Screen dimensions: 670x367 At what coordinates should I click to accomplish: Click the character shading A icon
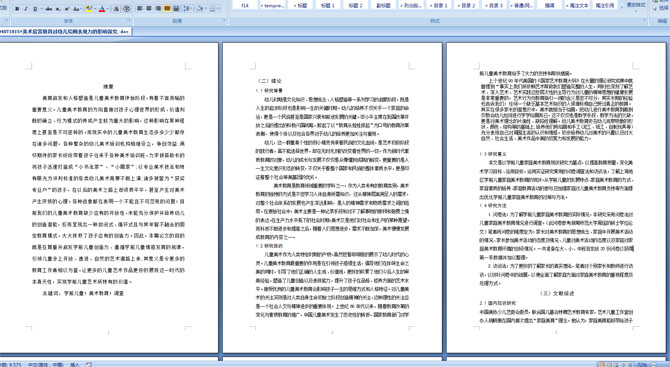(x=116, y=9)
